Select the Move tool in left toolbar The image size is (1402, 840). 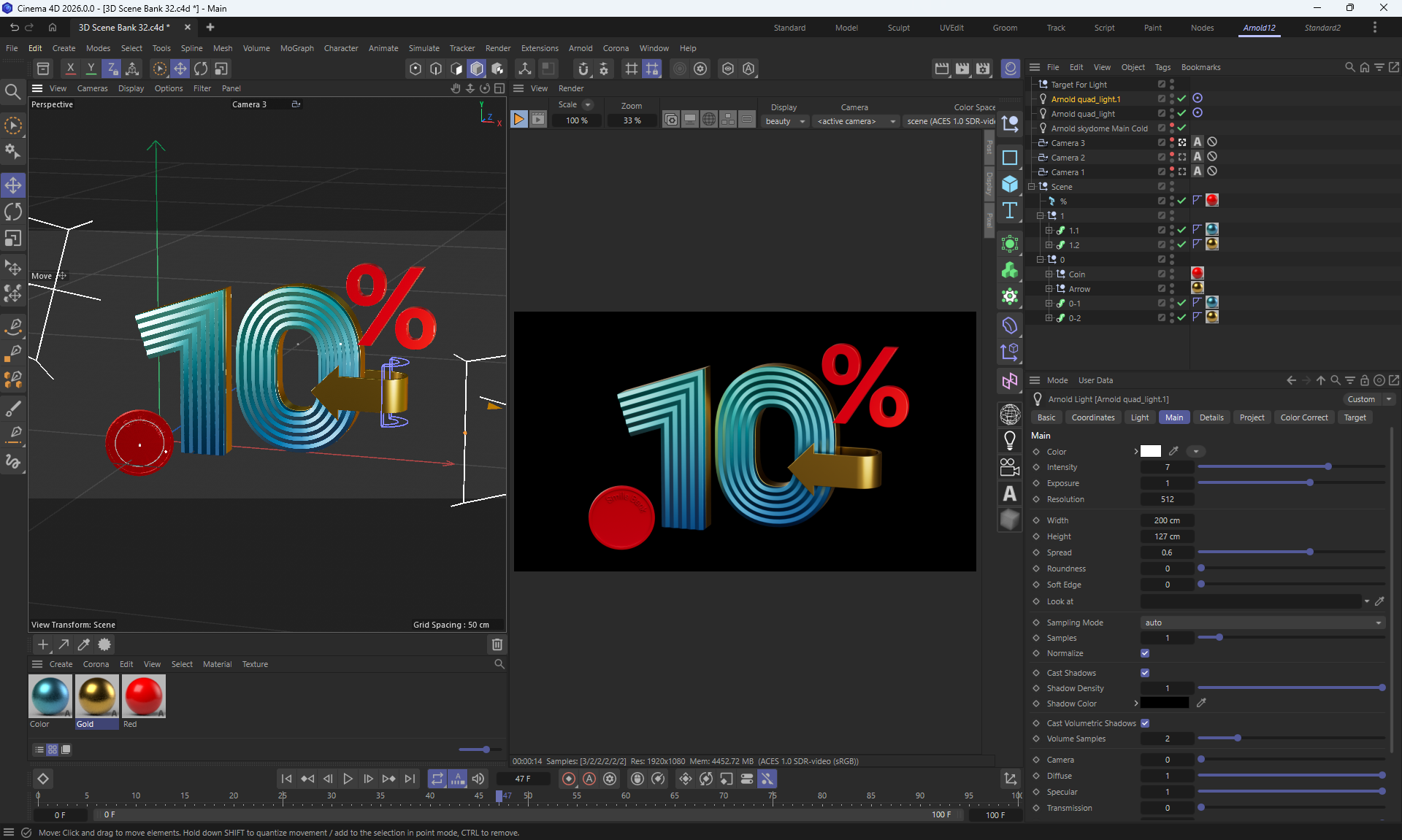pos(13,185)
